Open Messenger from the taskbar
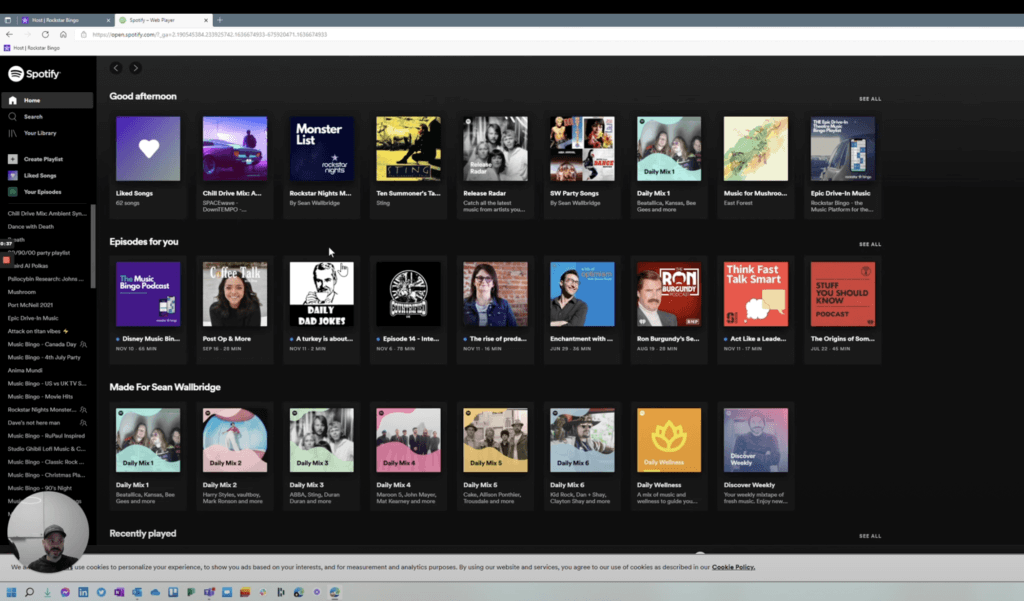1024x601 pixels. [65, 592]
